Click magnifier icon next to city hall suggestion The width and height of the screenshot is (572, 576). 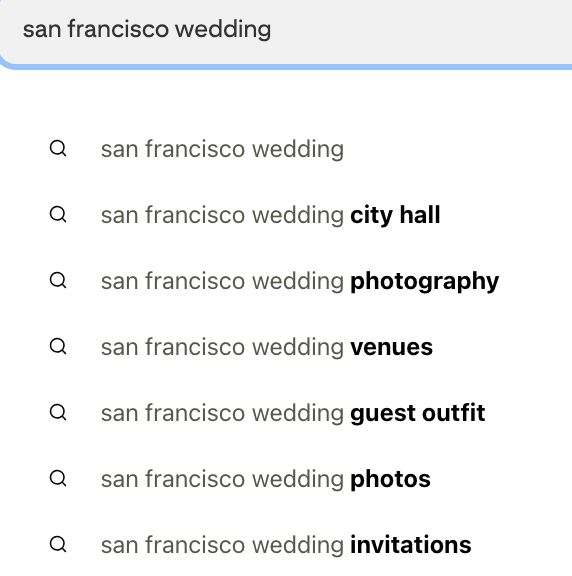(x=58, y=215)
